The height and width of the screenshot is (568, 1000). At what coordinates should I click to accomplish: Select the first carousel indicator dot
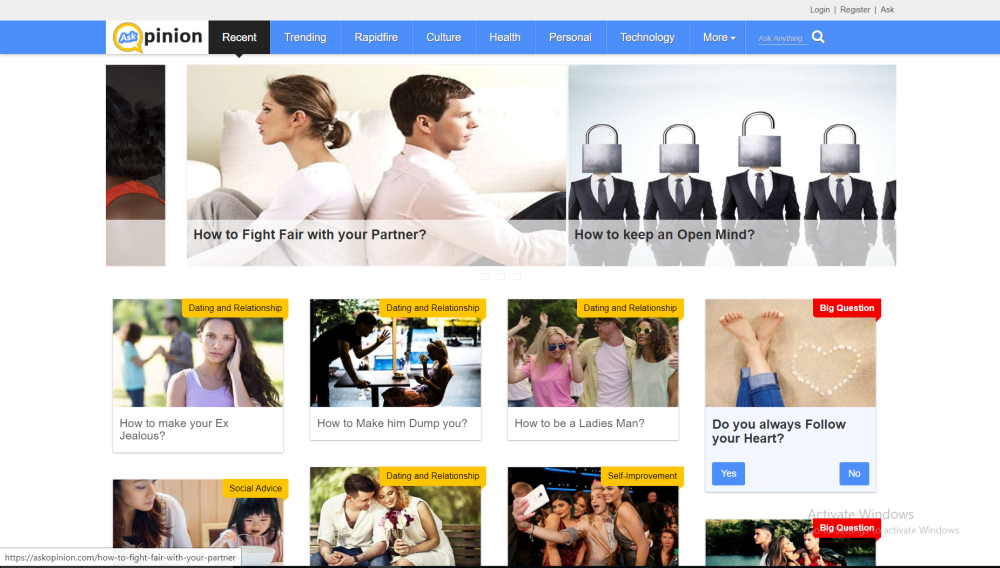[x=485, y=276]
